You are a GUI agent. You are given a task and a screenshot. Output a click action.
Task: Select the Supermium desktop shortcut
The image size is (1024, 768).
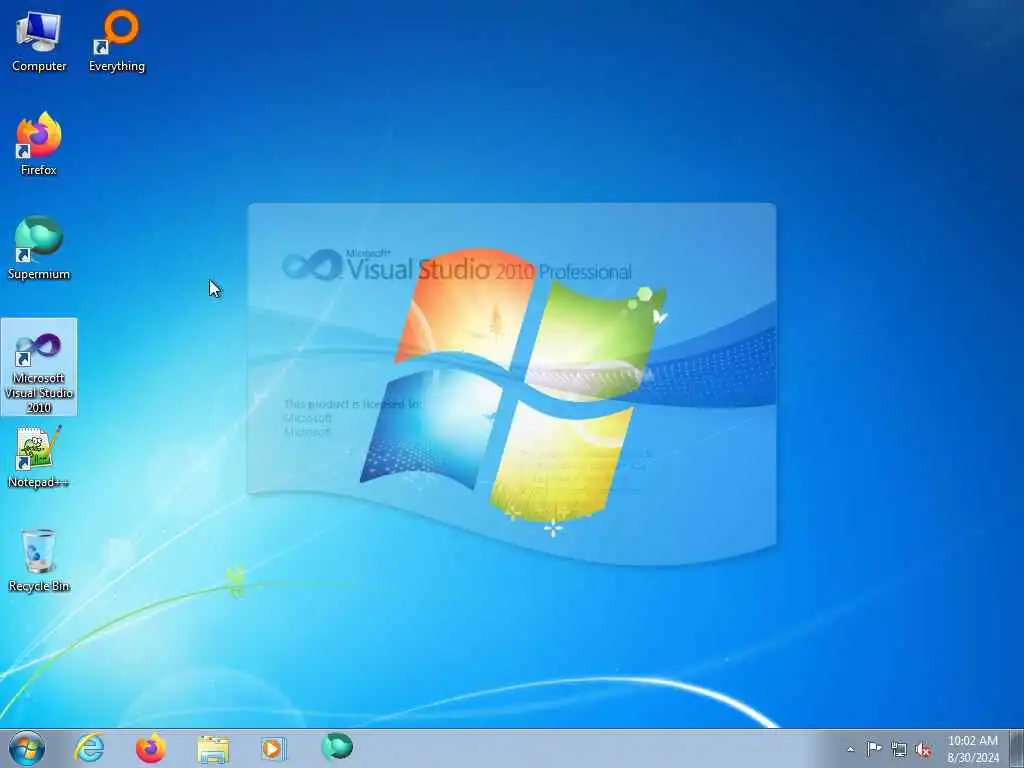(39, 248)
